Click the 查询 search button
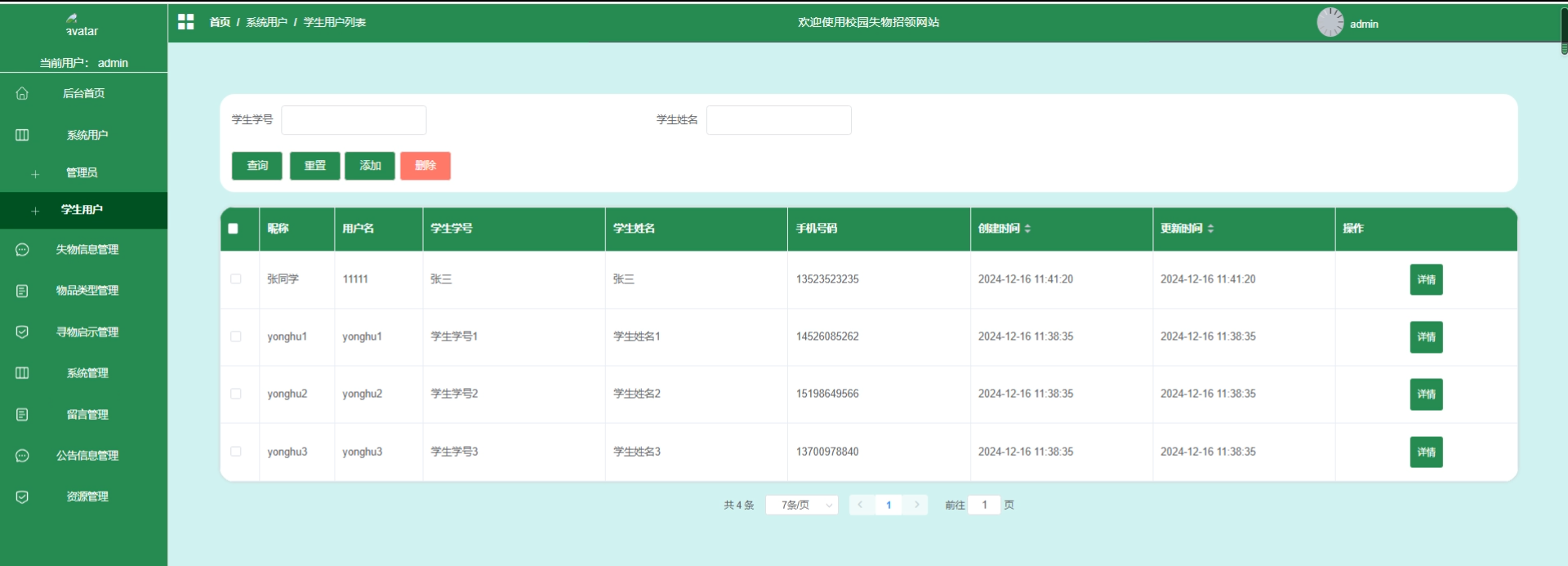The height and width of the screenshot is (566, 1568). click(x=257, y=166)
